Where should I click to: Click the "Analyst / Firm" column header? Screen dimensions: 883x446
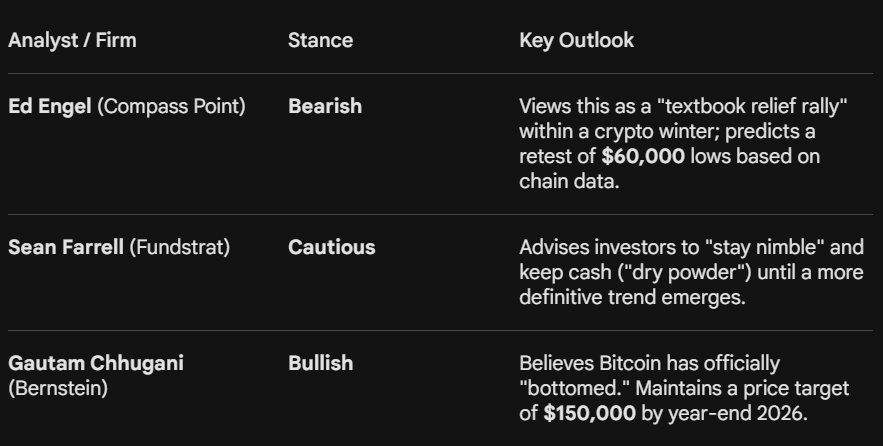[72, 41]
